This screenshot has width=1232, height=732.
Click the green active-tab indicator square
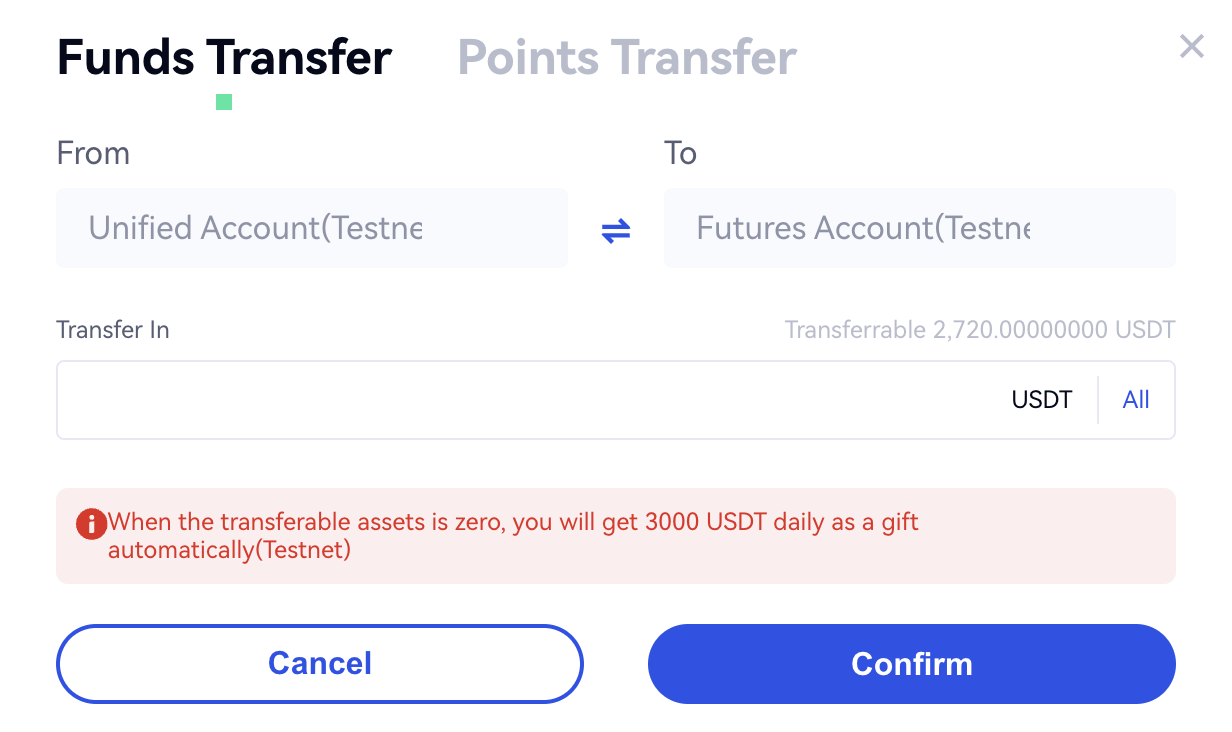(x=224, y=101)
